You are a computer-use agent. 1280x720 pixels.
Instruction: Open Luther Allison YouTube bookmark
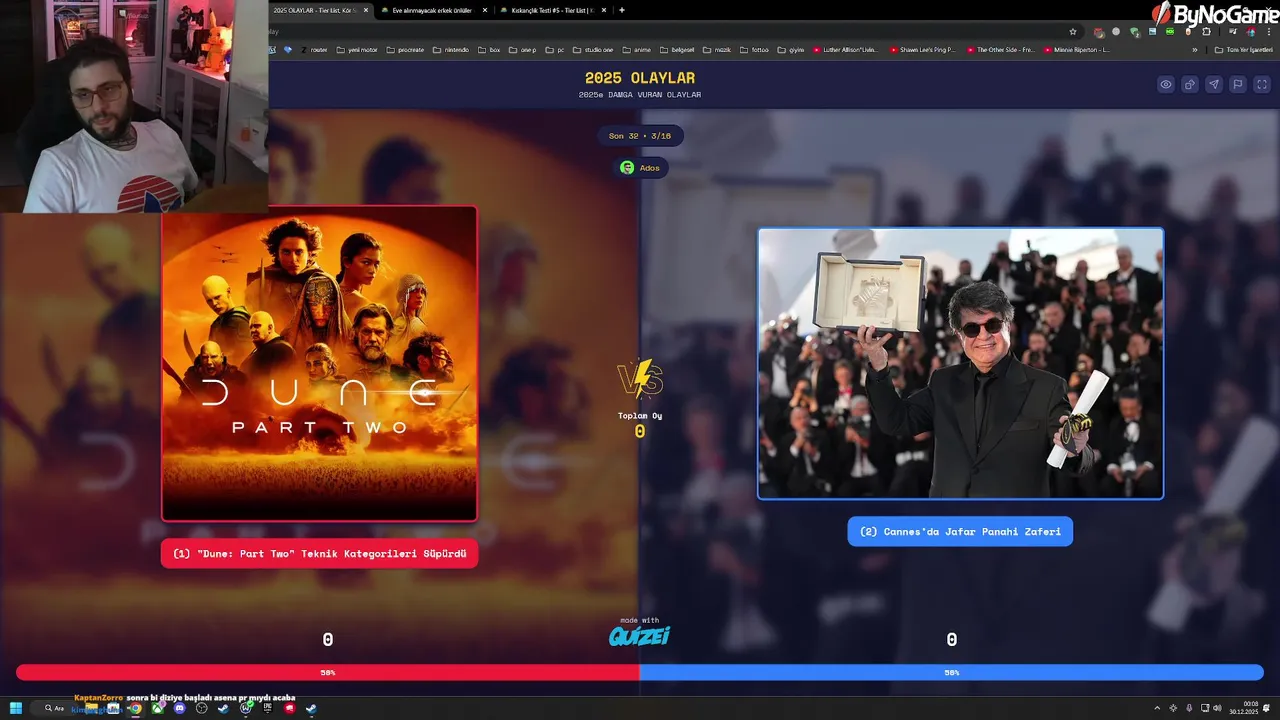click(x=846, y=50)
